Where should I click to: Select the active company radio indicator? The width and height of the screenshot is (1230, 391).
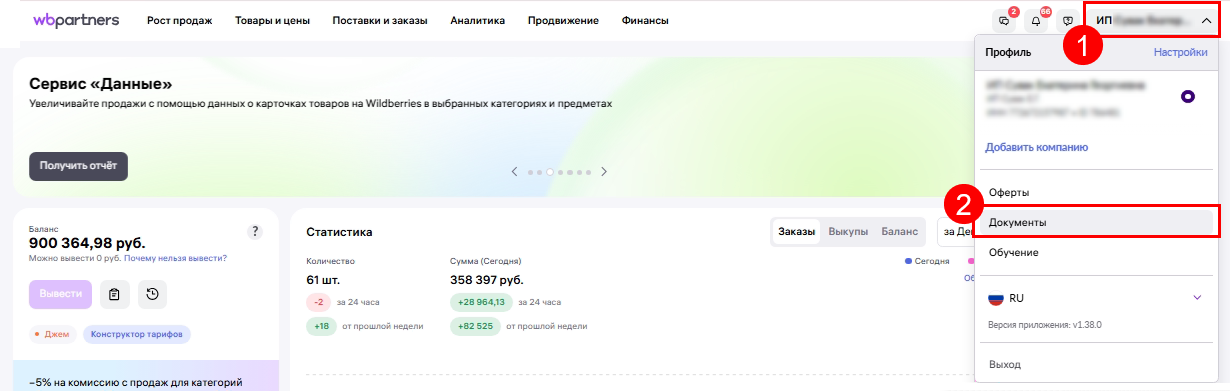(x=1188, y=97)
